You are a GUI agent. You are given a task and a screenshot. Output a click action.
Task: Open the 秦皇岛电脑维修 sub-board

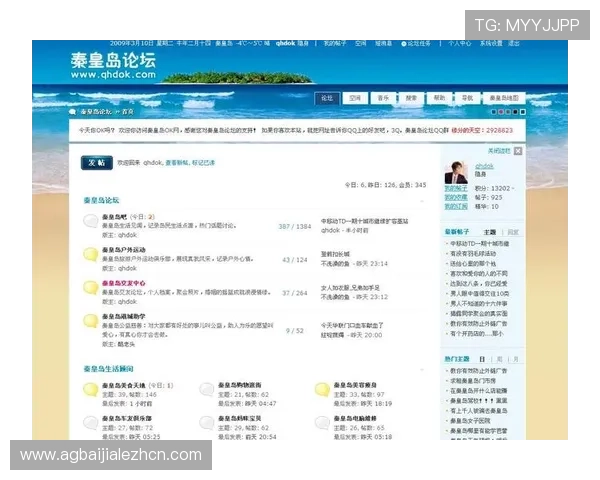(355, 418)
